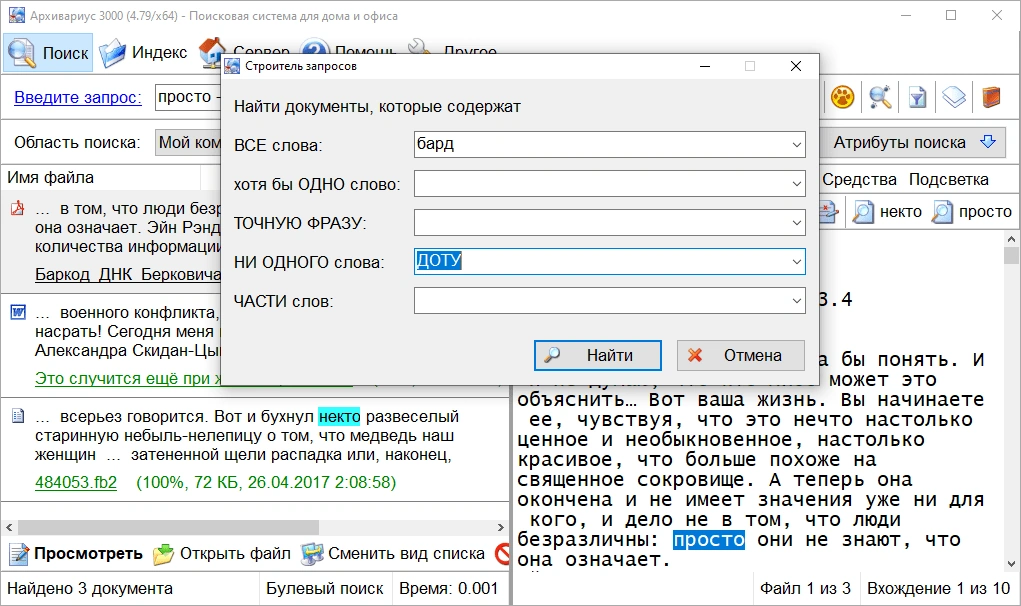Viewport: 1021px width, 606px height.
Task: Close the Строитель запросов dialog
Action: point(795,66)
